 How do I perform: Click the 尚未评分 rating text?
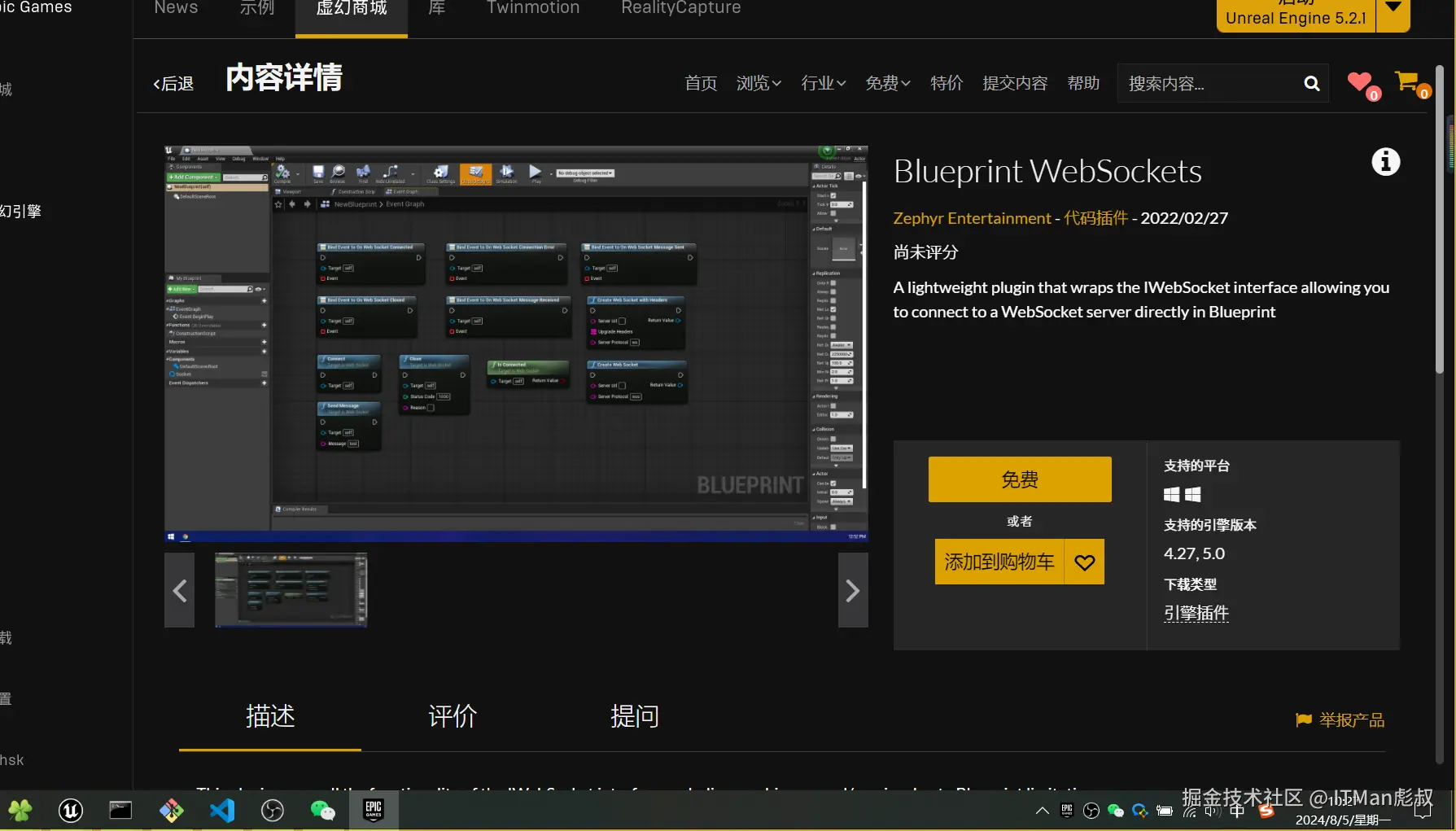coord(925,252)
